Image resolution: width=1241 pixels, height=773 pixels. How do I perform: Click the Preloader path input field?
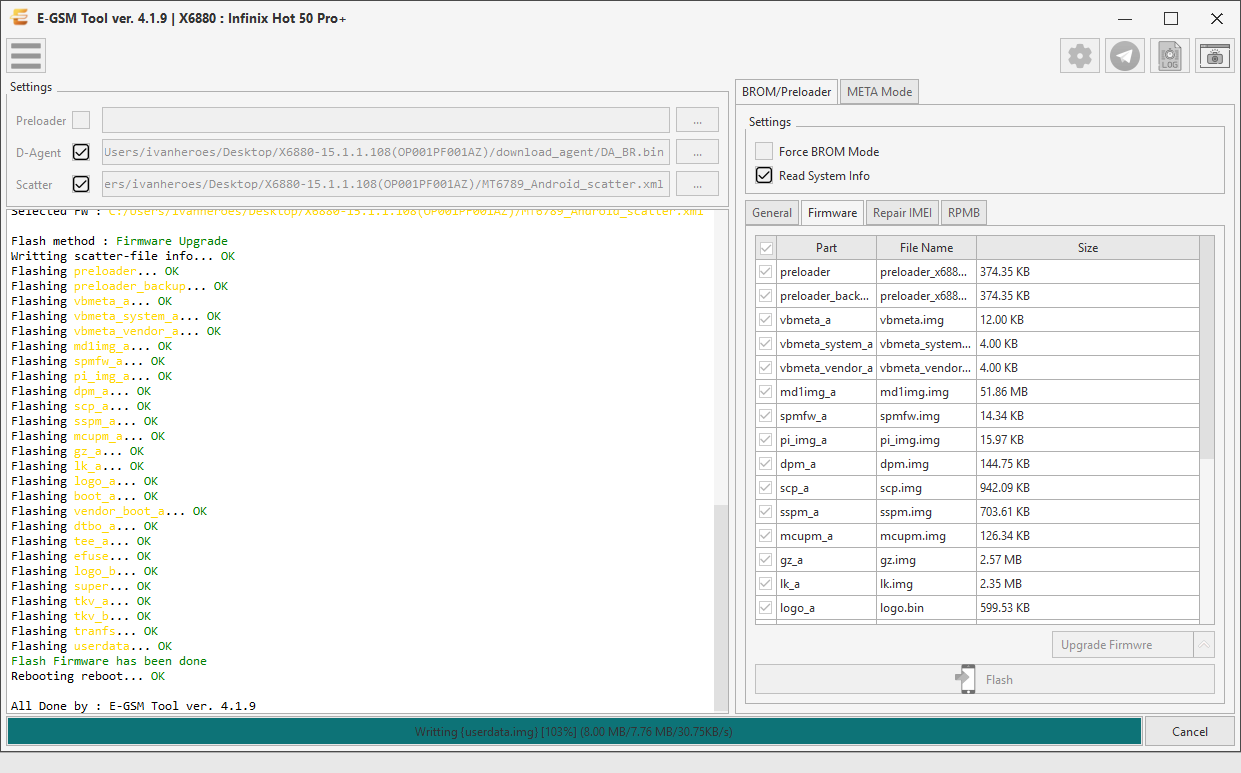pos(386,120)
